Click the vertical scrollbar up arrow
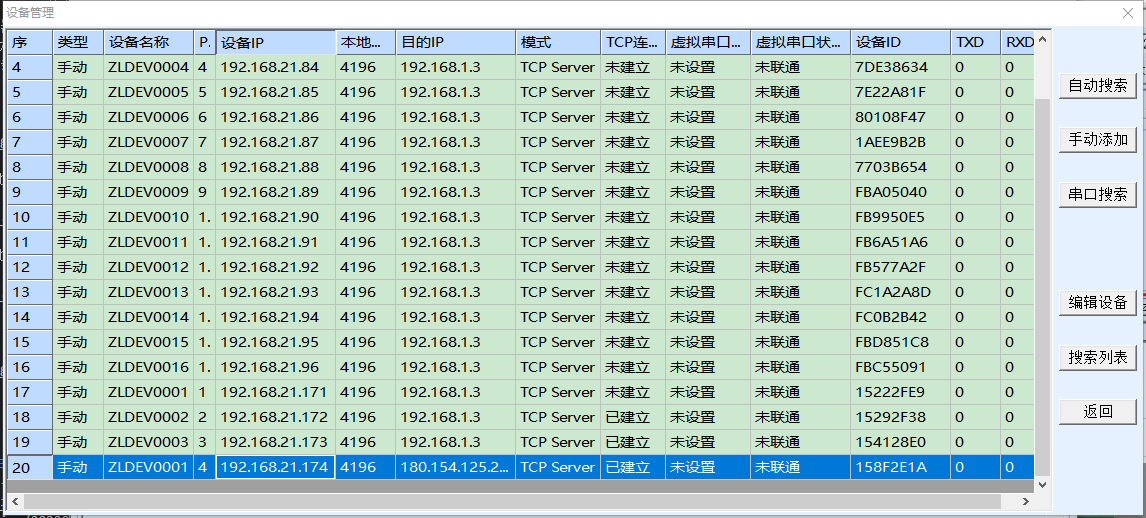 [x=1042, y=38]
